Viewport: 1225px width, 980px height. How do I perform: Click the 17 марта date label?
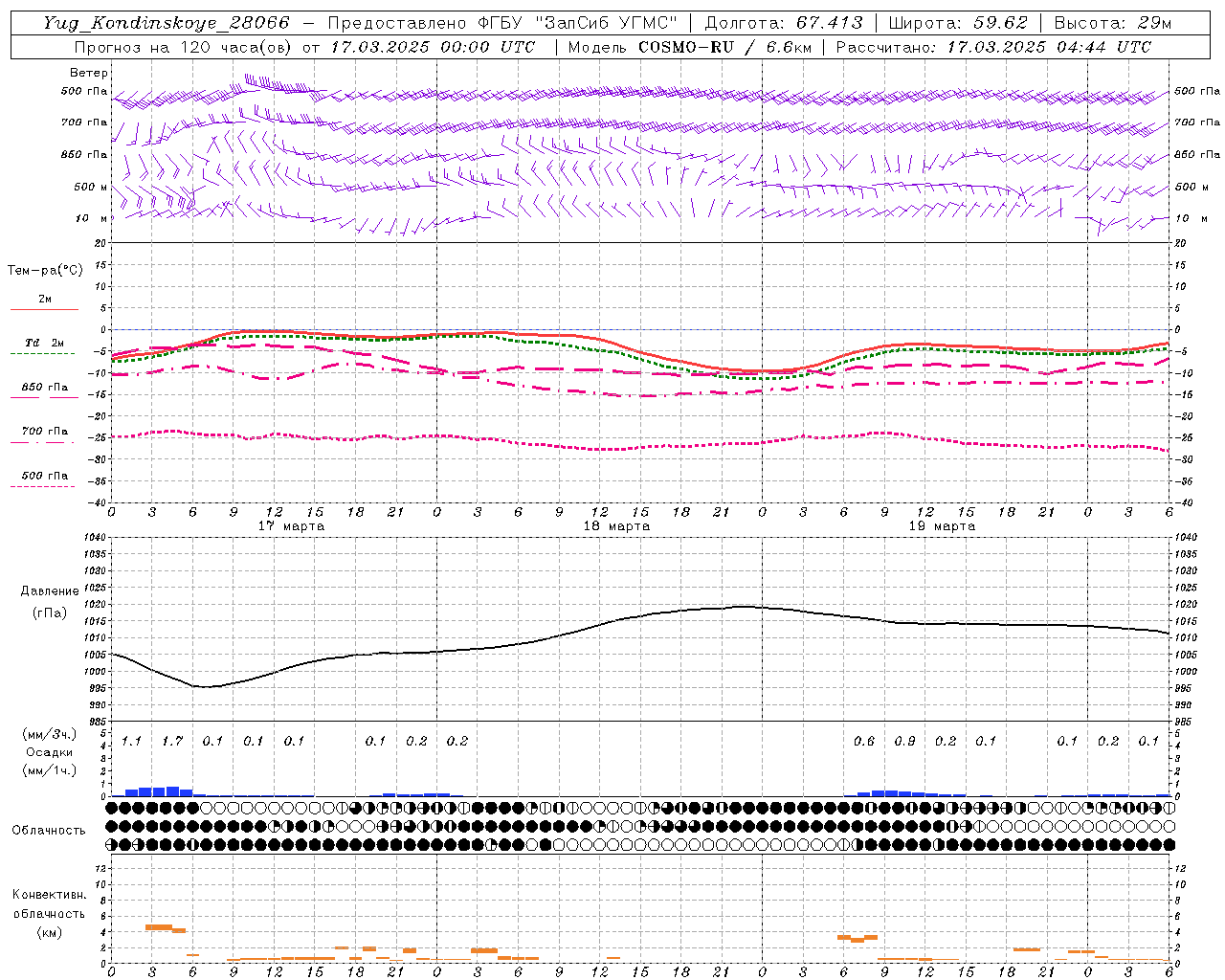pyautogui.click(x=291, y=525)
